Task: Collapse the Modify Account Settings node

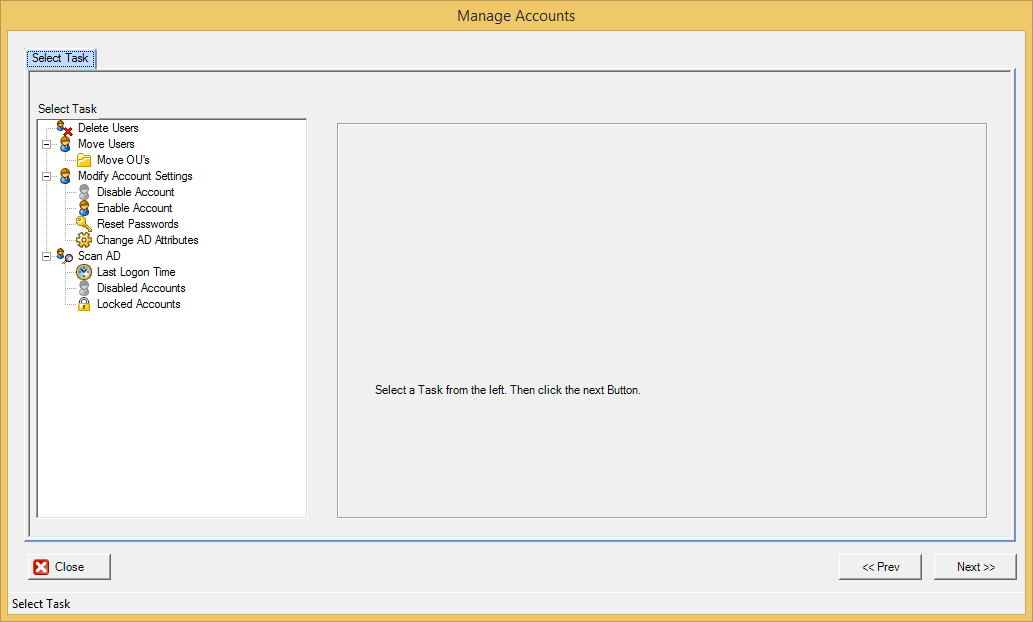Action: pos(46,176)
